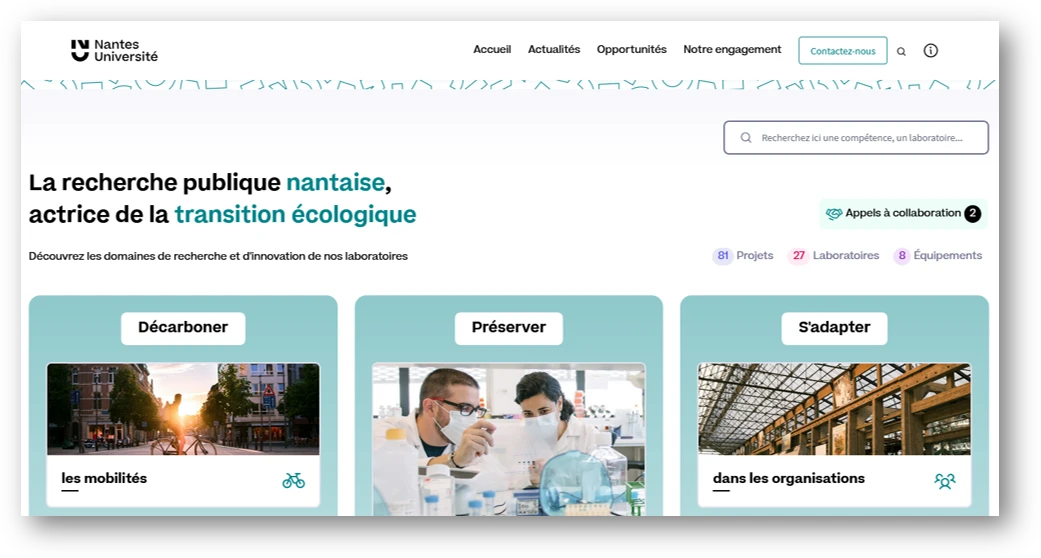Go to Accueil menu item
Viewport: 1041px width, 558px height.
tap(492, 49)
